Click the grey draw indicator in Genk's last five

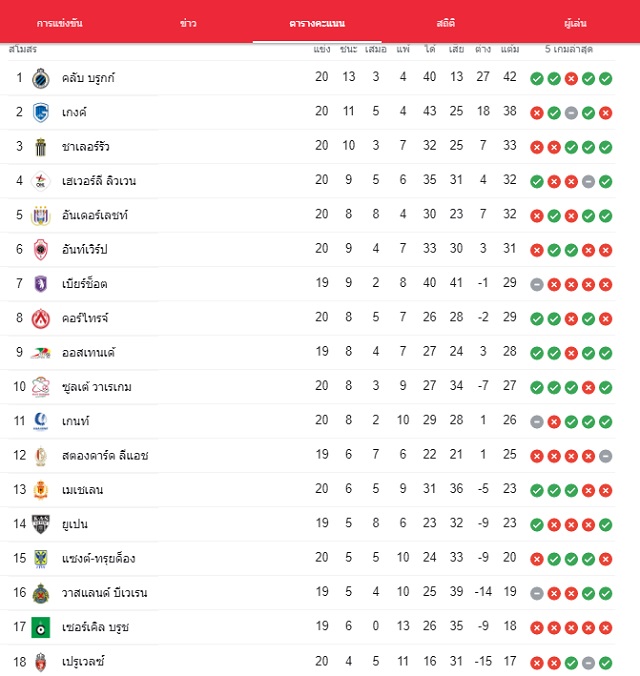(x=571, y=113)
